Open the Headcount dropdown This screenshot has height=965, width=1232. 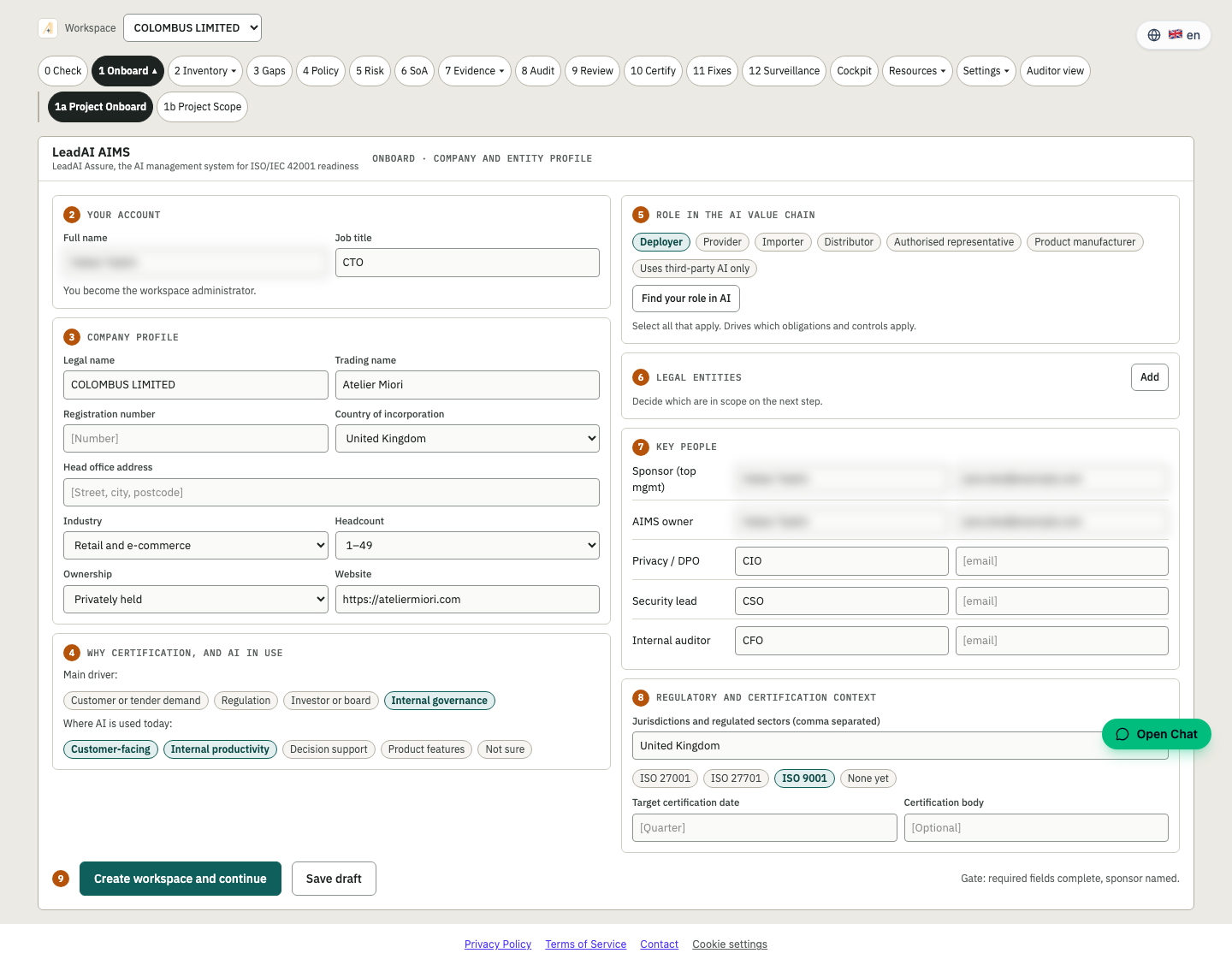[467, 546]
